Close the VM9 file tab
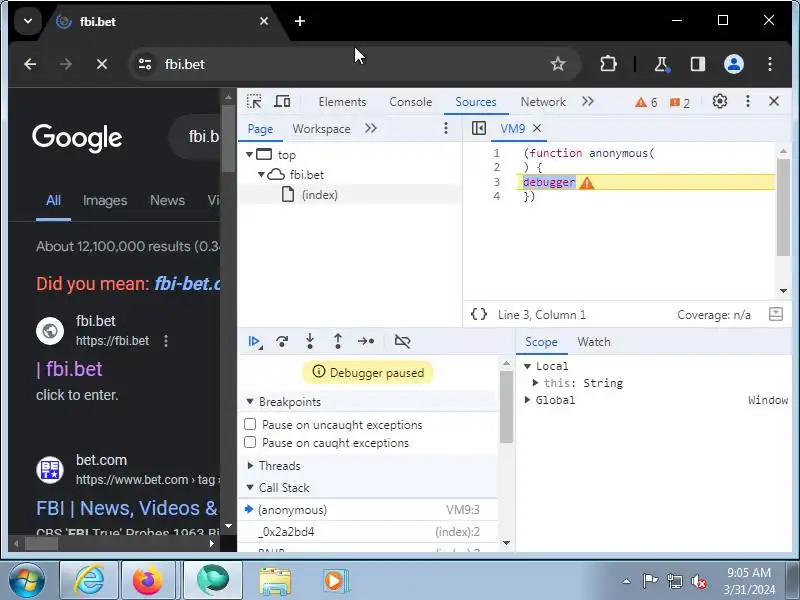Screen dimensions: 800x600 537,128
